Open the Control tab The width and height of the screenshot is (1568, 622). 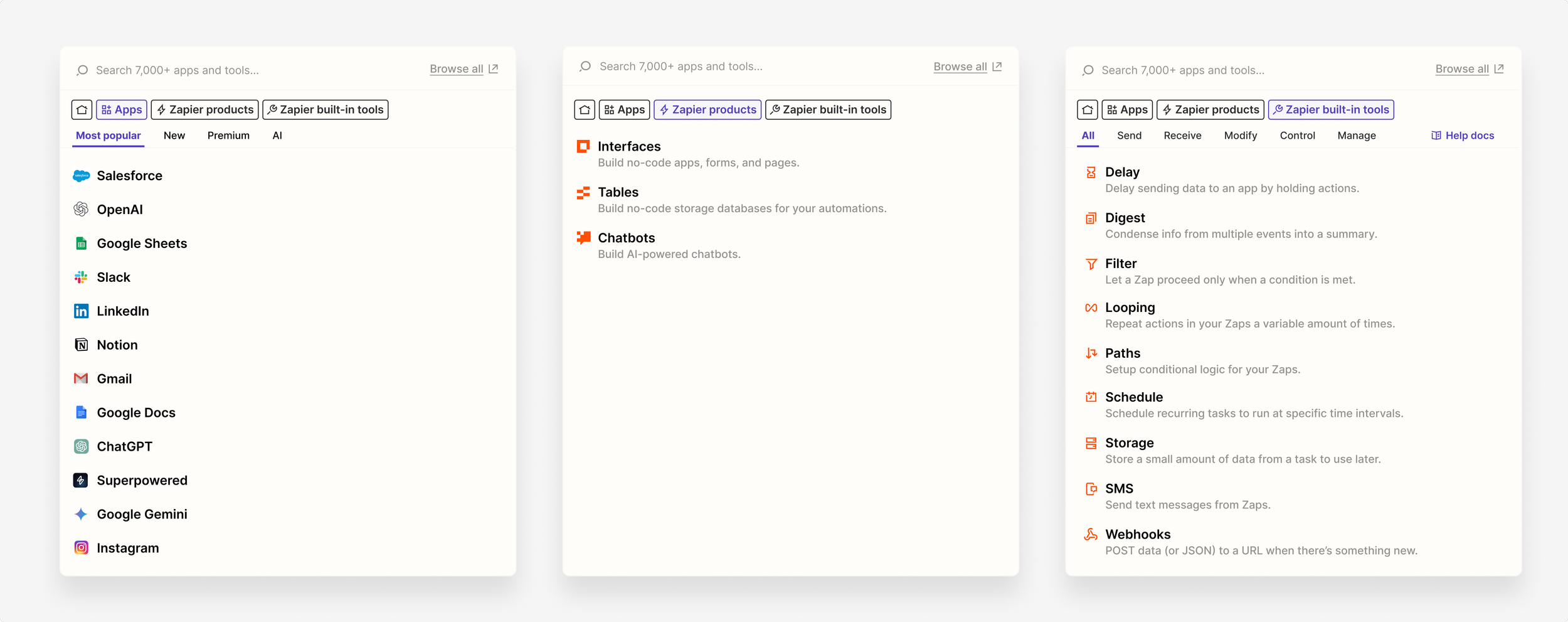1298,136
